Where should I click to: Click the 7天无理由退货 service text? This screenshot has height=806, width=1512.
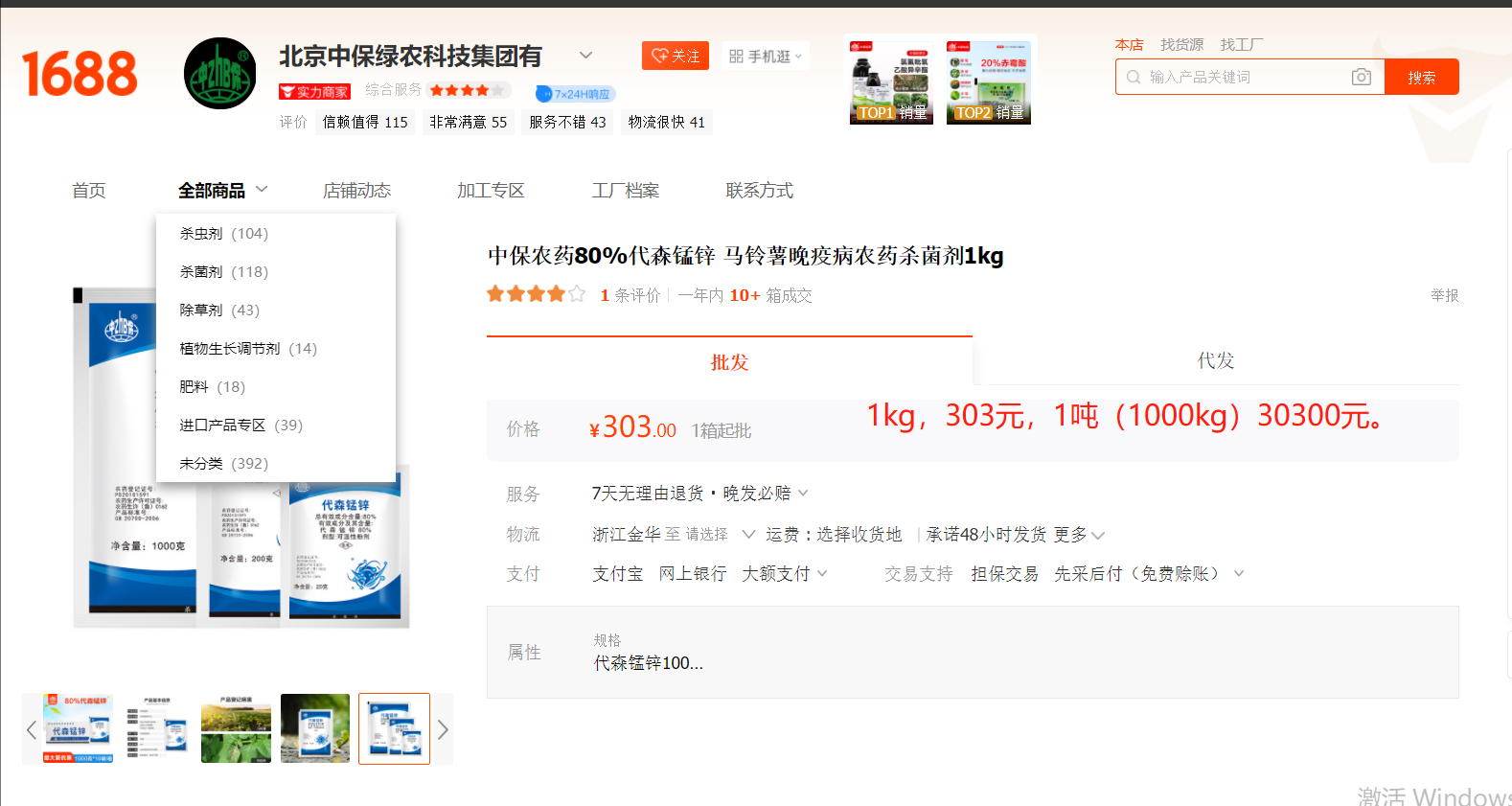648,493
